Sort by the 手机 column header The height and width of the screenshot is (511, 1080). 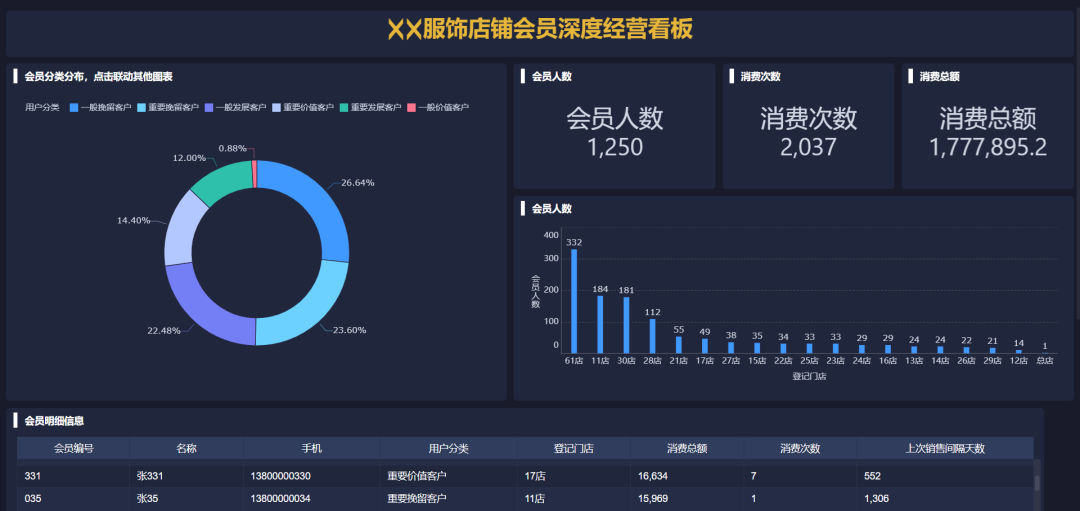[x=311, y=448]
